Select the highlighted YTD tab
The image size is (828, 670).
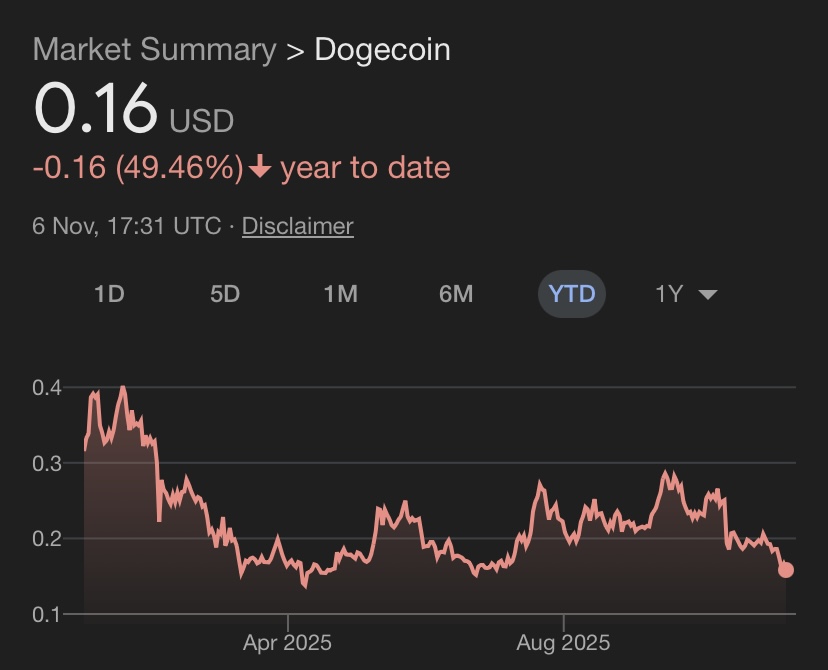click(x=572, y=294)
